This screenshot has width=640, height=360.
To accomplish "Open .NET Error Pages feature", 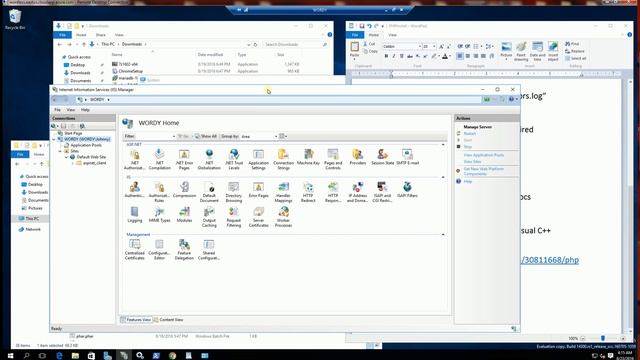I will coord(184,159).
